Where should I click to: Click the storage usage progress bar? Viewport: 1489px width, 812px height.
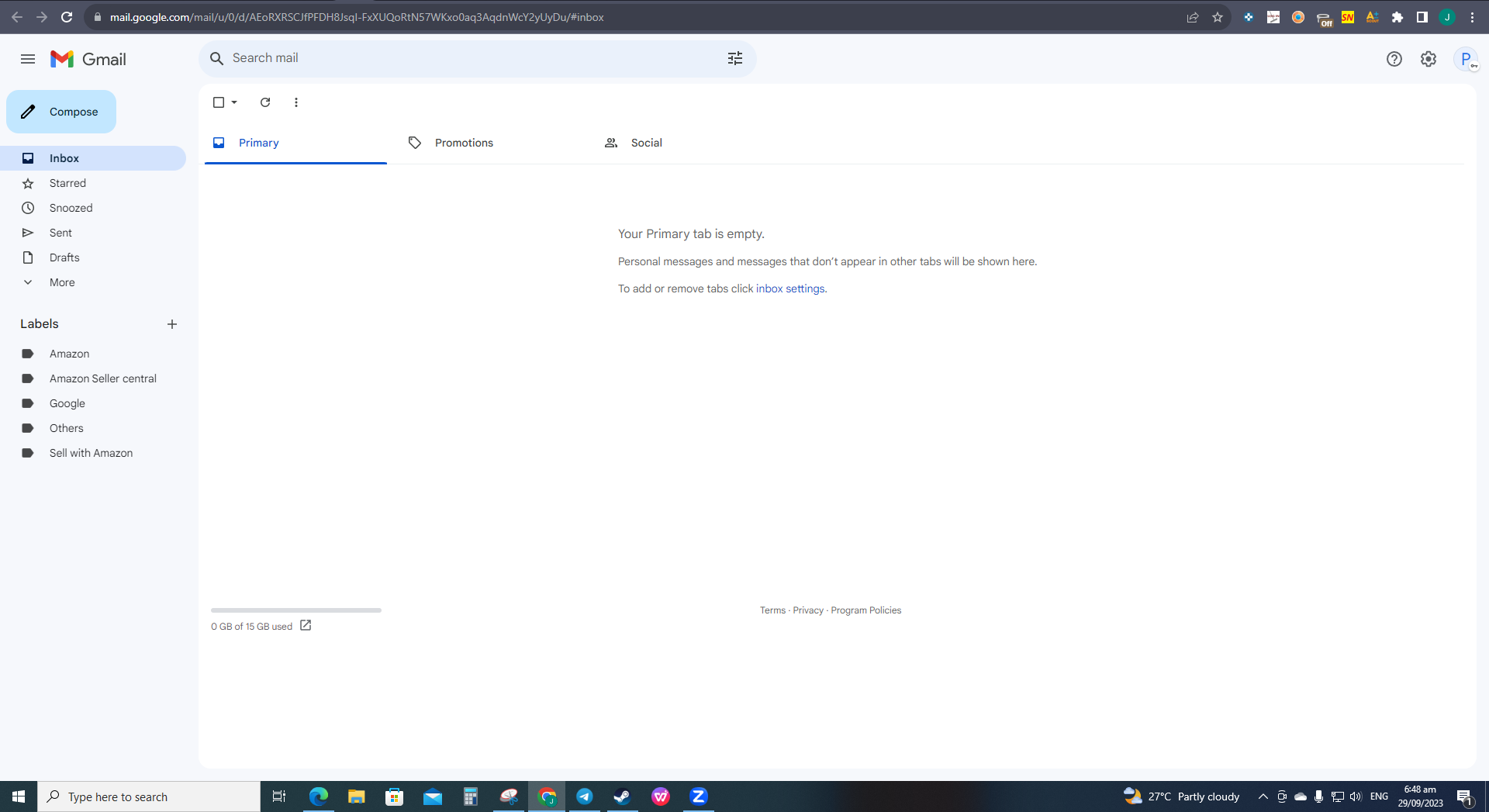296,610
